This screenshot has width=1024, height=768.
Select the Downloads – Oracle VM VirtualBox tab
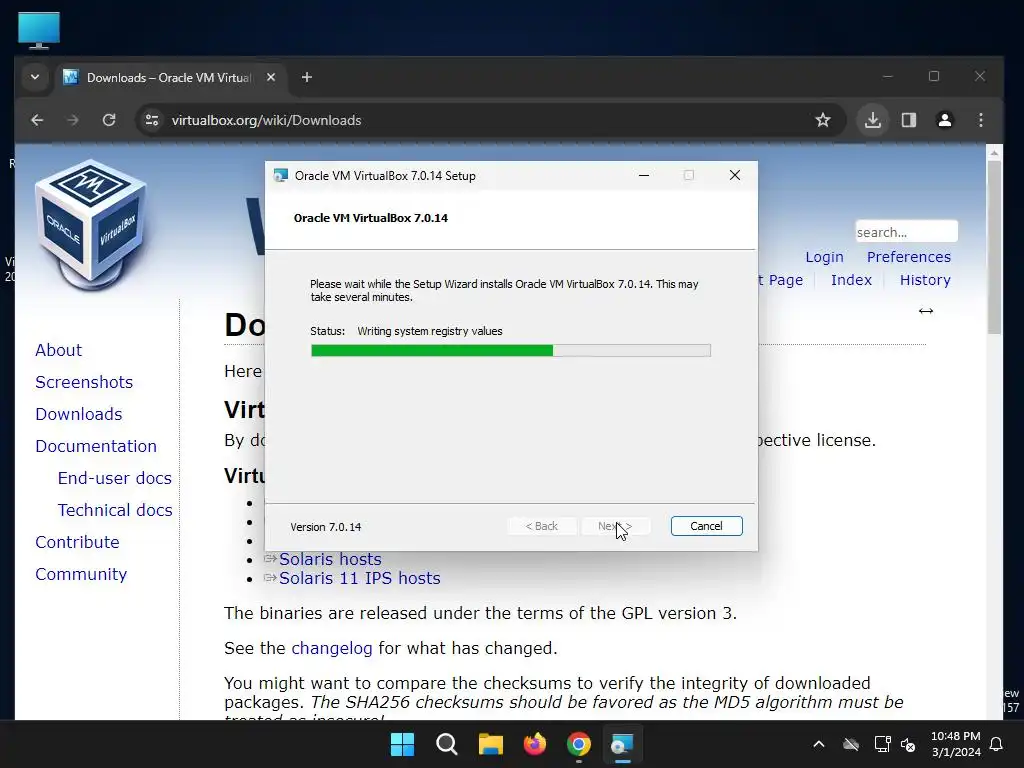pos(170,78)
